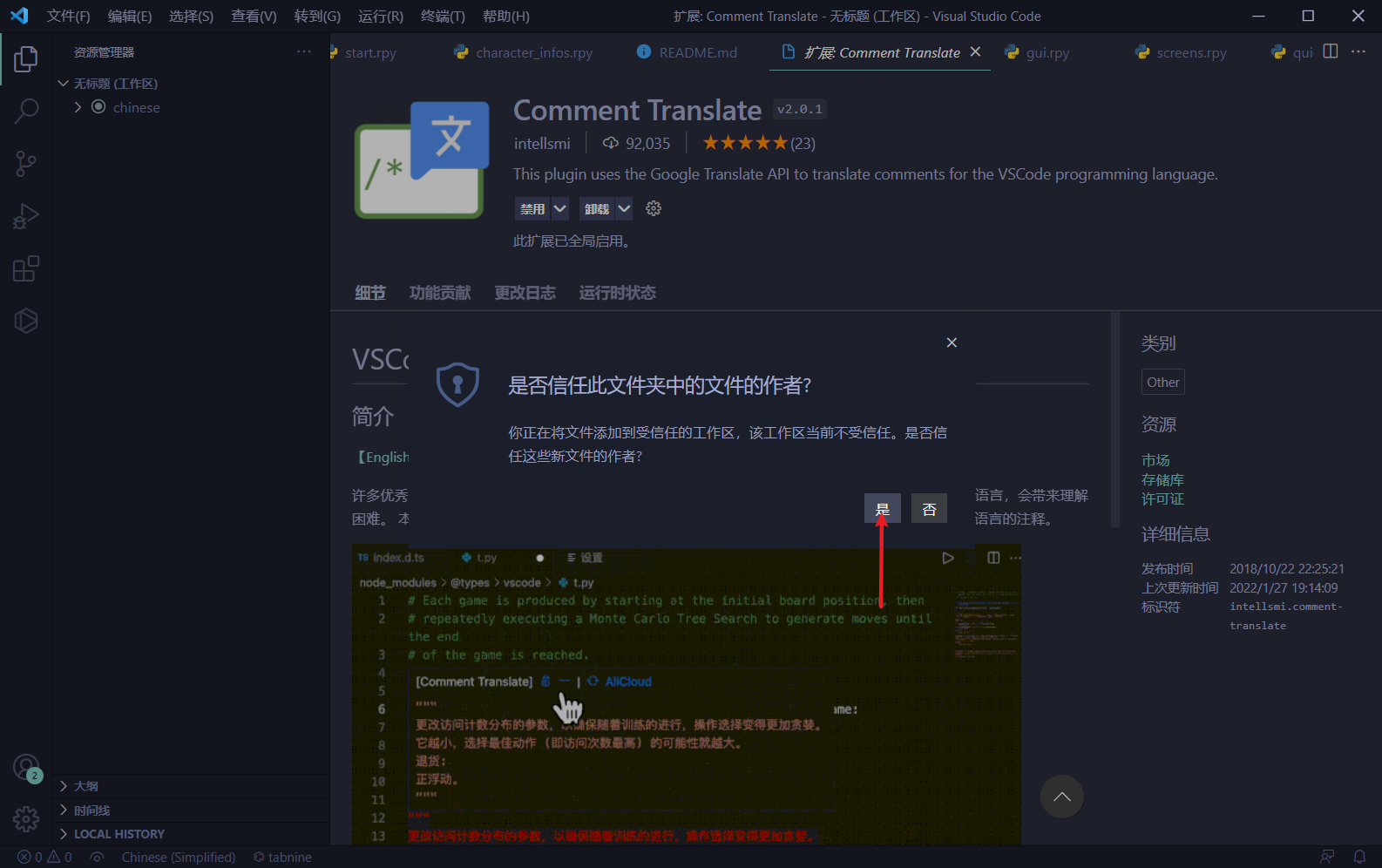Click the broadcast icon in status bar

(97, 858)
